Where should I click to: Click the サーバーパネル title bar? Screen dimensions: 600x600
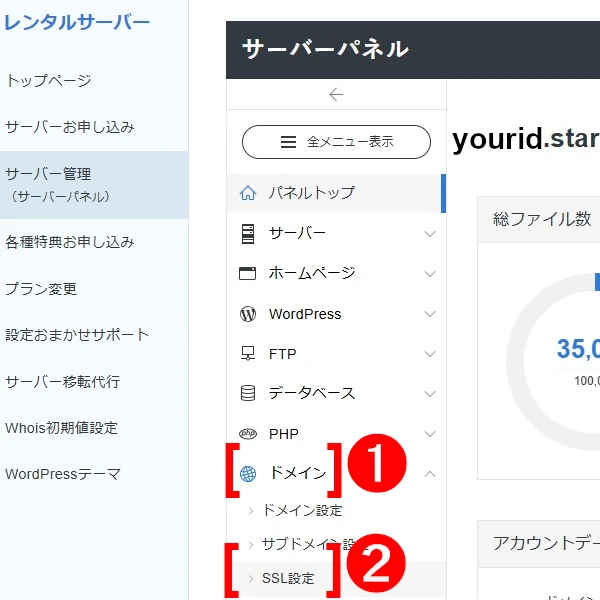click(x=413, y=50)
